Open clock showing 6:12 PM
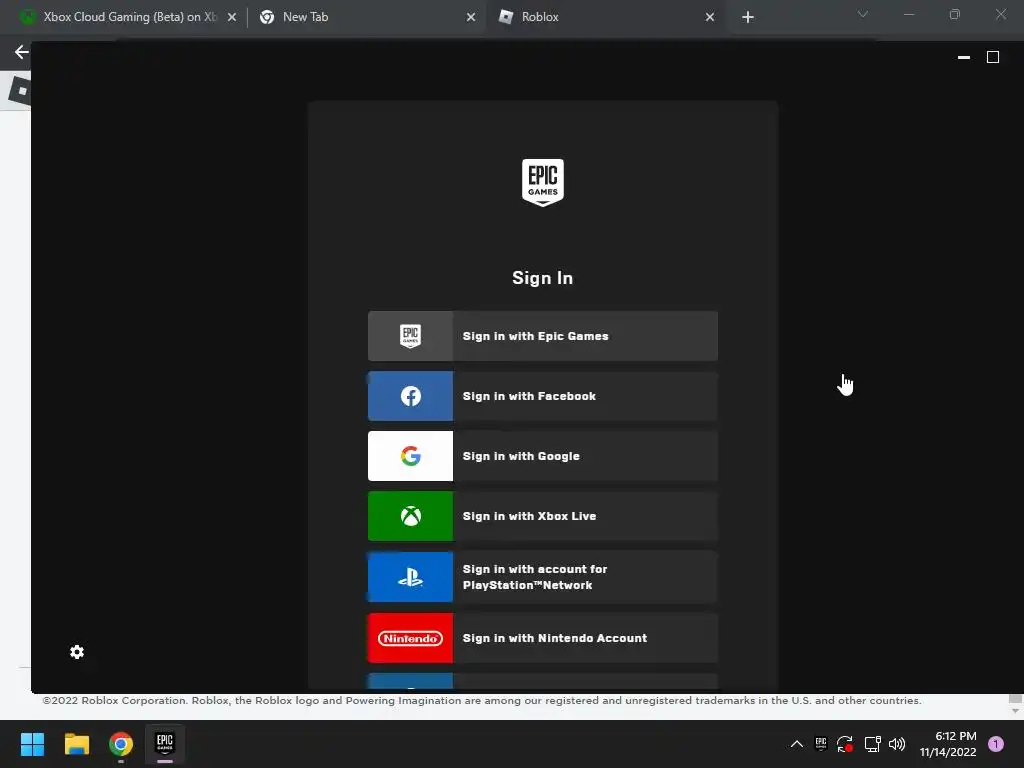This screenshot has height=768, width=1024. [948, 744]
